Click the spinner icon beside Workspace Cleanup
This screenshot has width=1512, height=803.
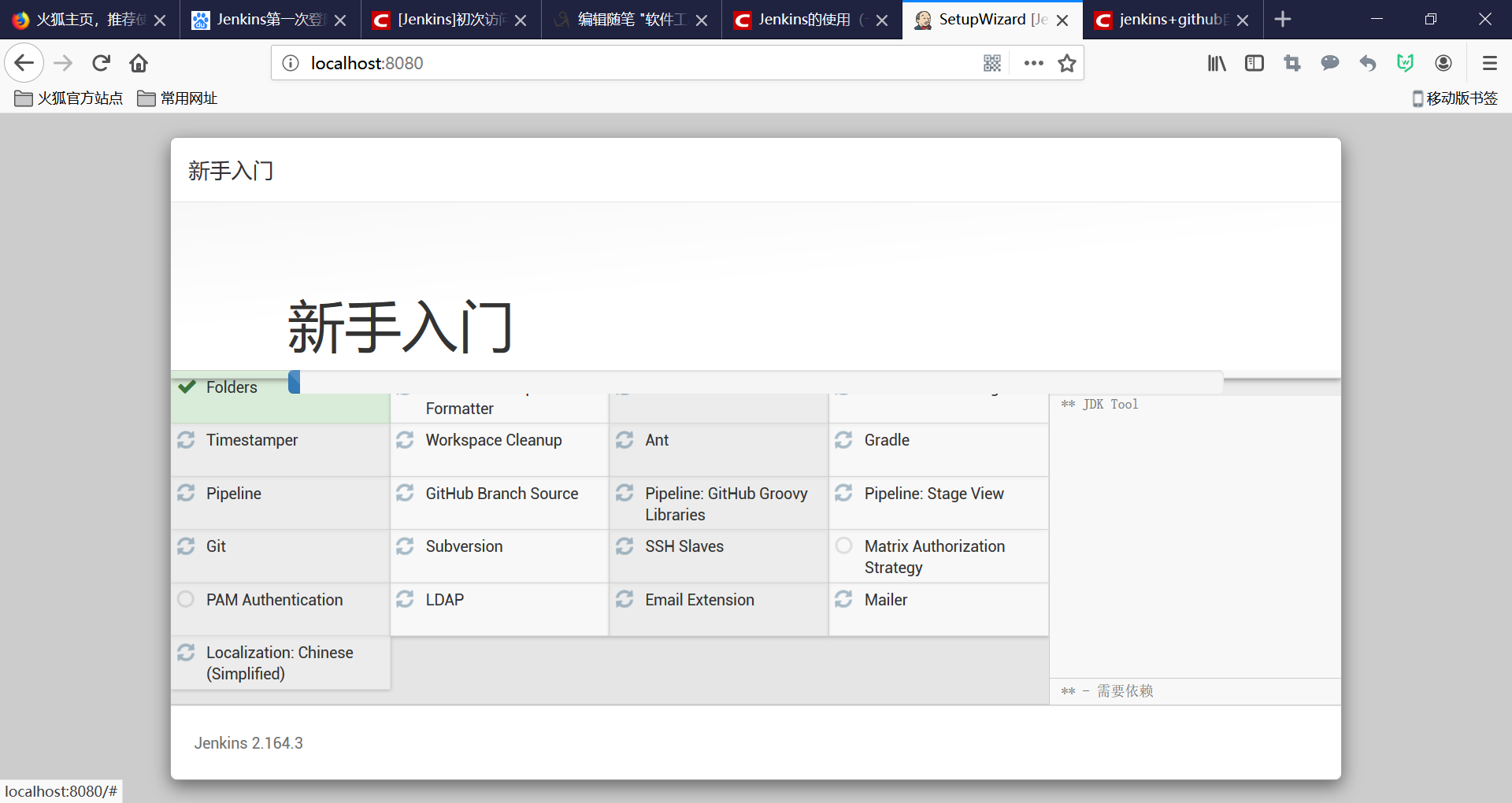tap(405, 440)
